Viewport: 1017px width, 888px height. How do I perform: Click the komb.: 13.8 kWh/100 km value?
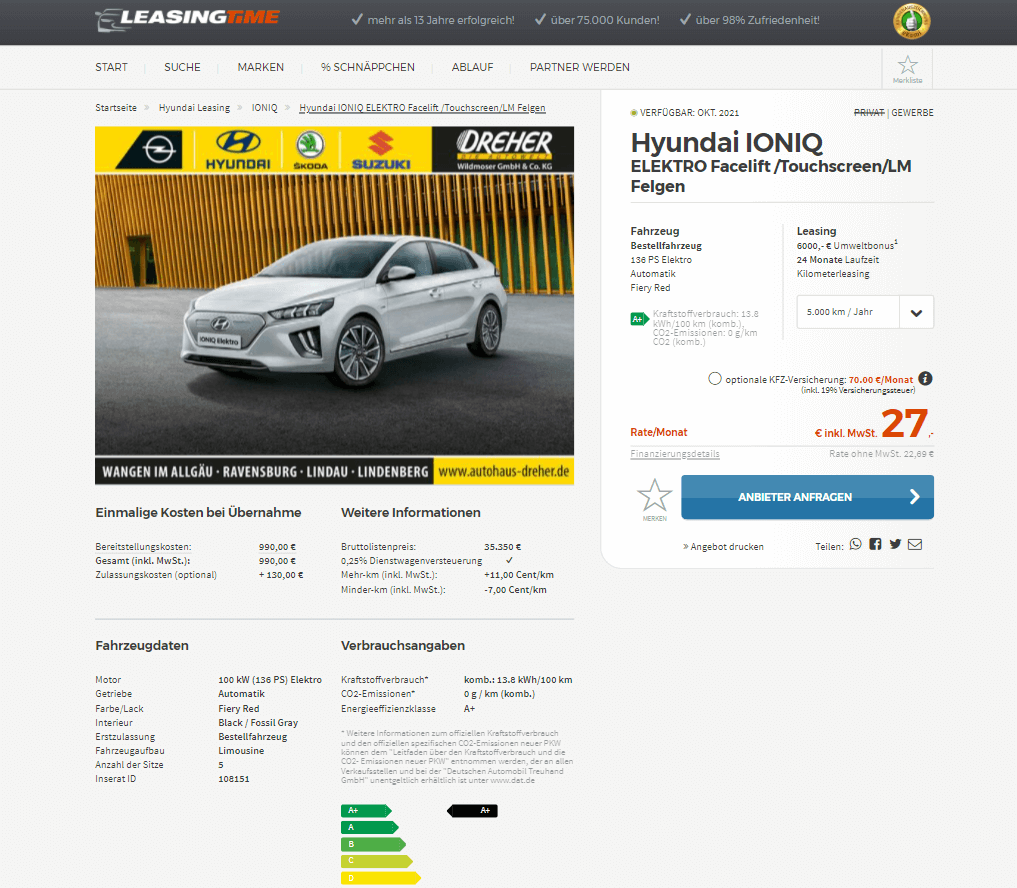click(518, 680)
